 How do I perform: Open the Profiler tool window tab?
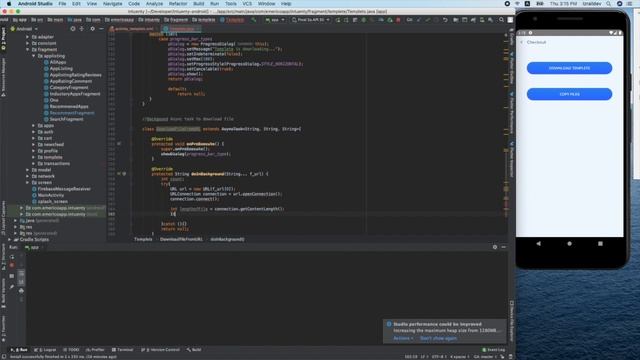pyautogui.click(x=95, y=350)
